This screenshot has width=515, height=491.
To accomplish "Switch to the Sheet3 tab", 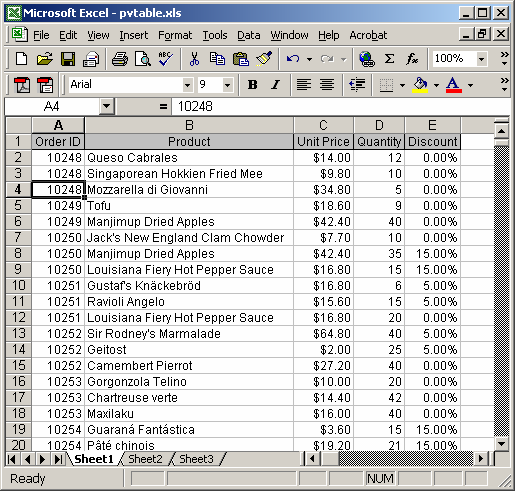I will pos(196,459).
